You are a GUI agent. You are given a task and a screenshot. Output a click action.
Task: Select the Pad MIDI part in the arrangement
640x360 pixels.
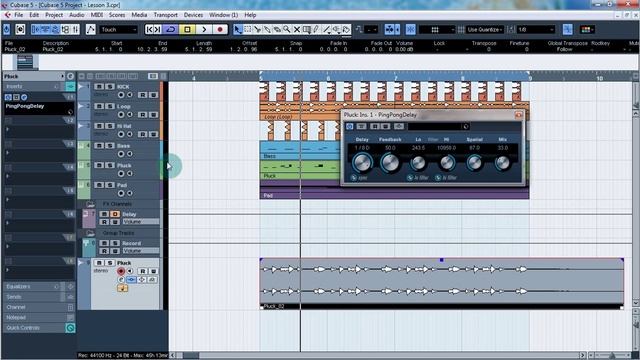click(x=394, y=190)
